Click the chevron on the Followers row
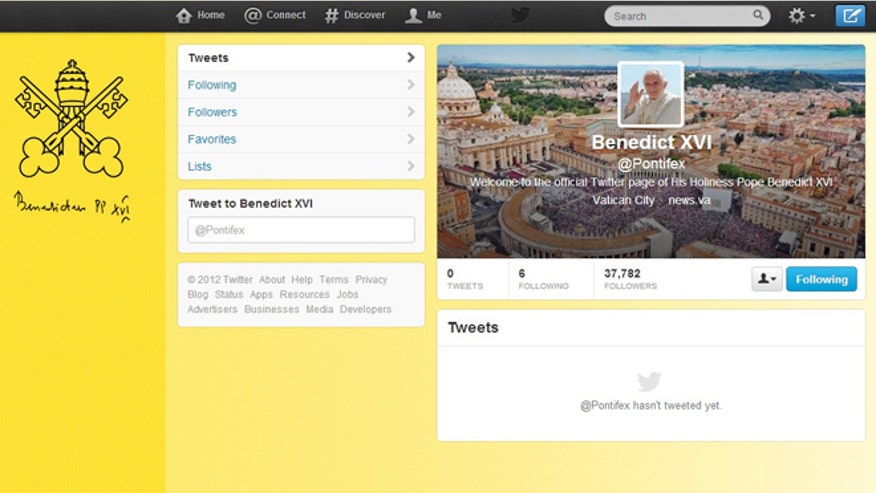Image resolution: width=876 pixels, height=493 pixels. pos(411,112)
